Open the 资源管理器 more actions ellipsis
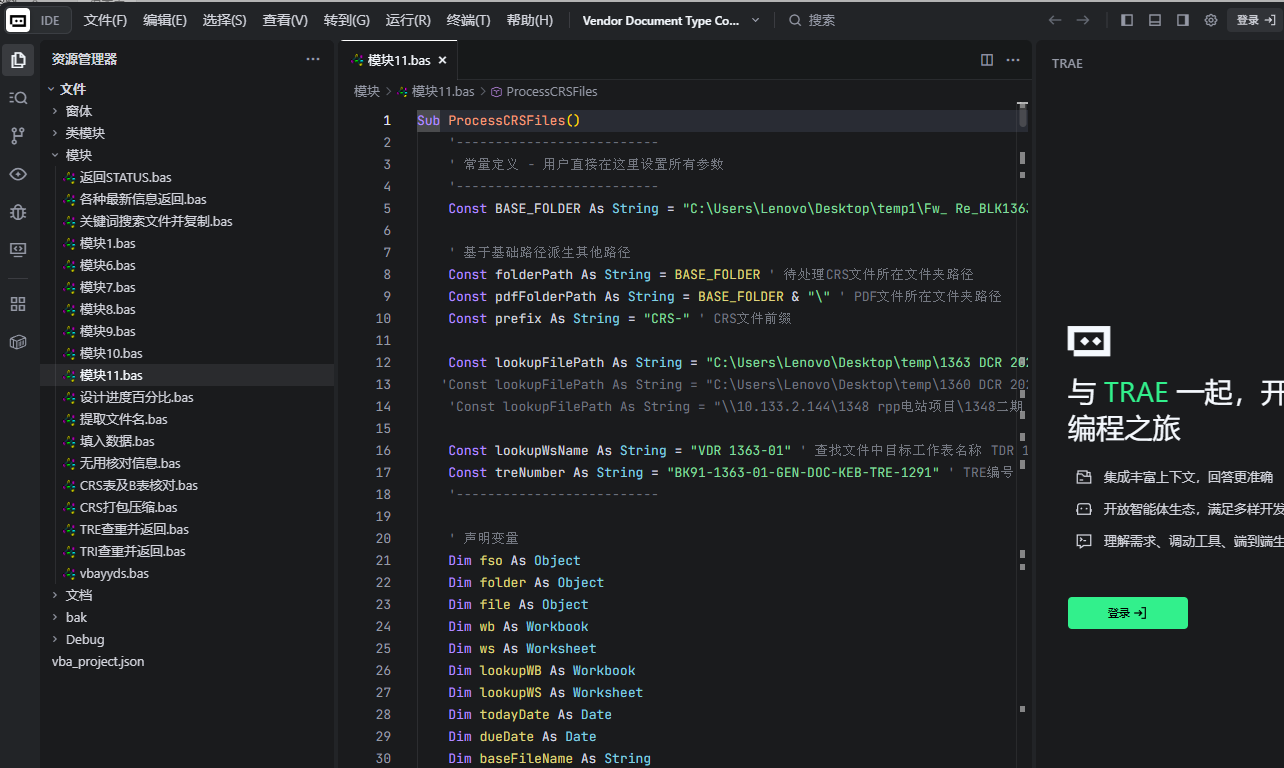Image resolution: width=1284 pixels, height=768 pixels. [313, 60]
